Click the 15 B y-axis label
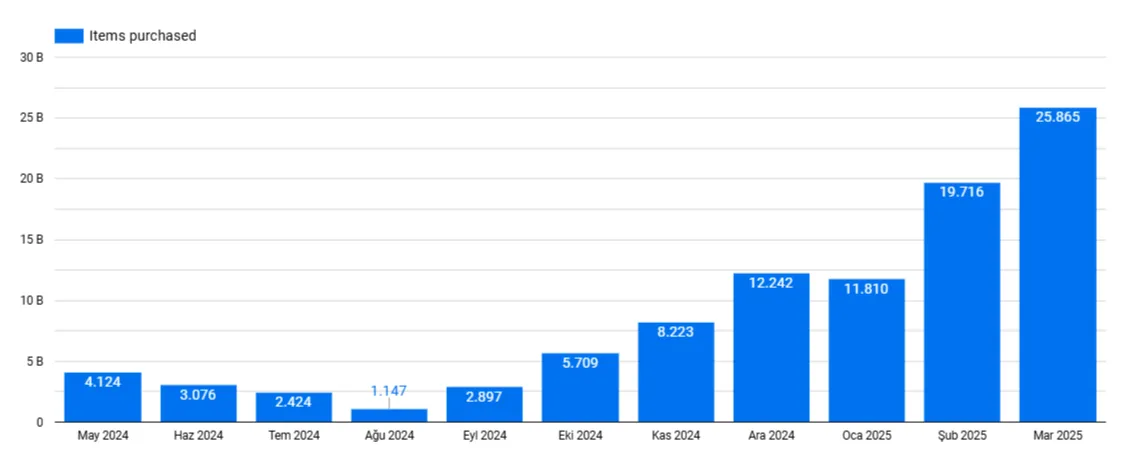The width and height of the screenshot is (1135, 476). pyautogui.click(x=32, y=240)
